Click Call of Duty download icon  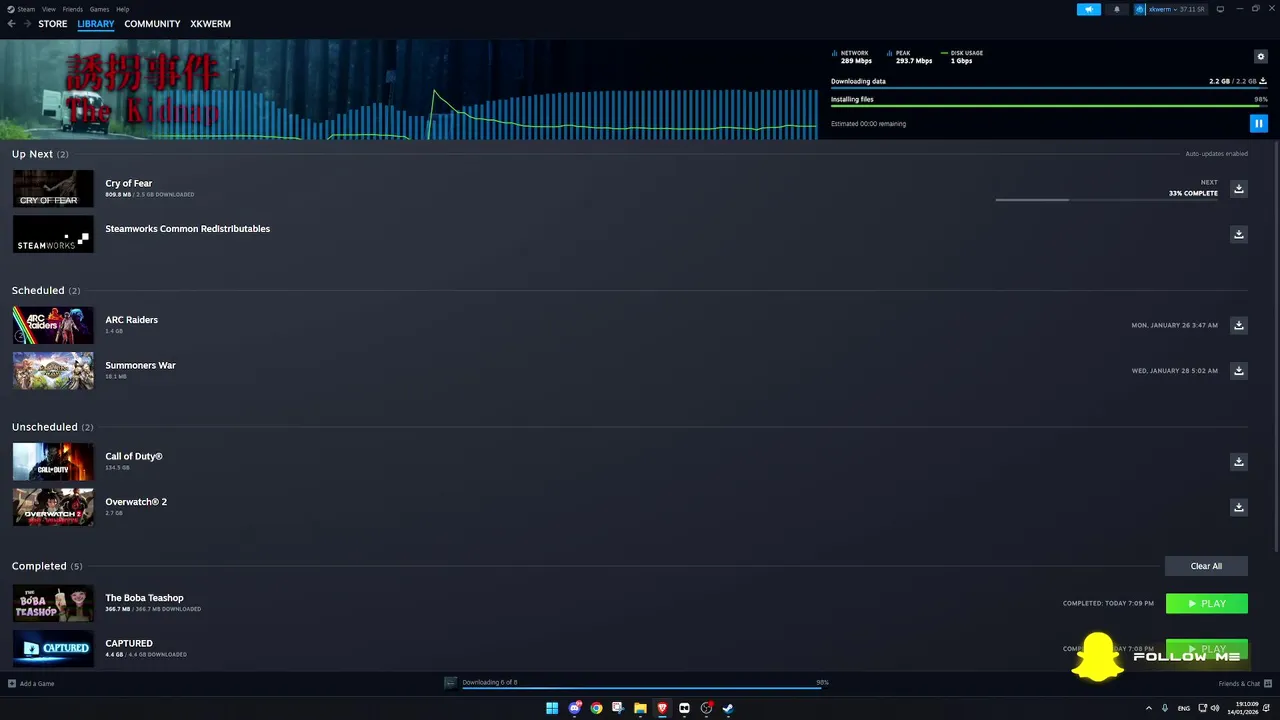point(1239,462)
